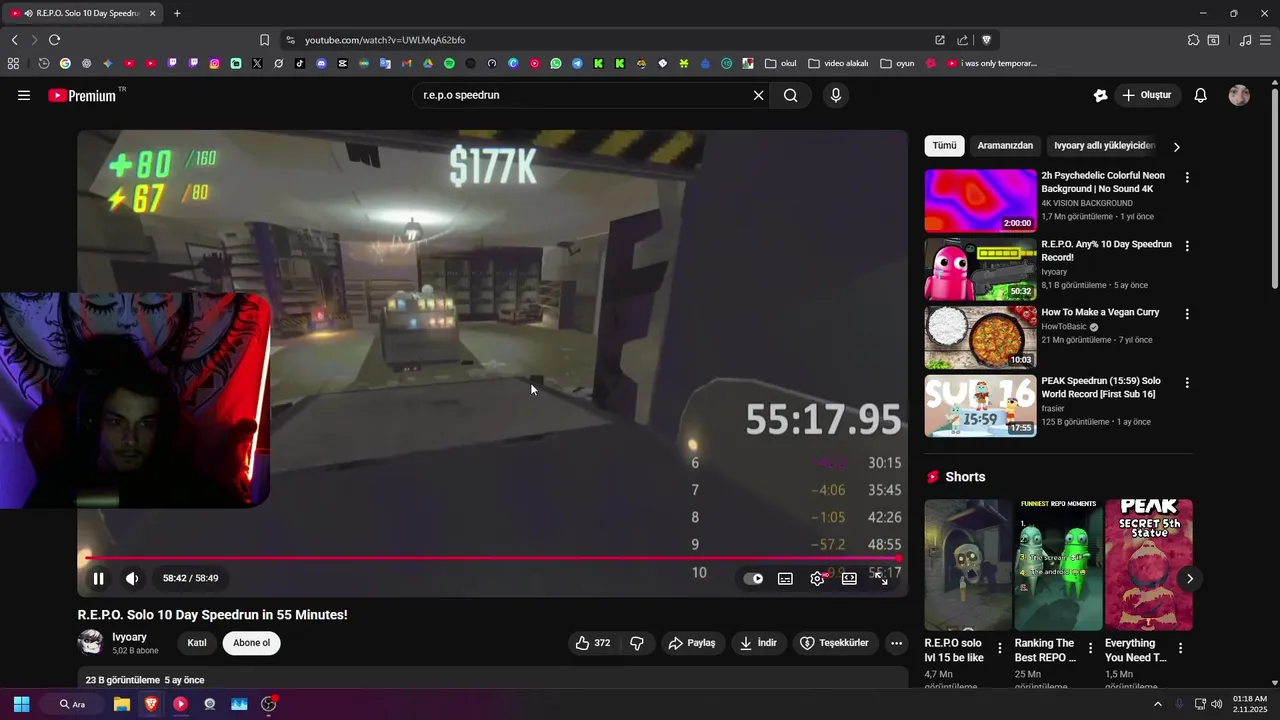Open options for Everything You Need short

(1180, 648)
